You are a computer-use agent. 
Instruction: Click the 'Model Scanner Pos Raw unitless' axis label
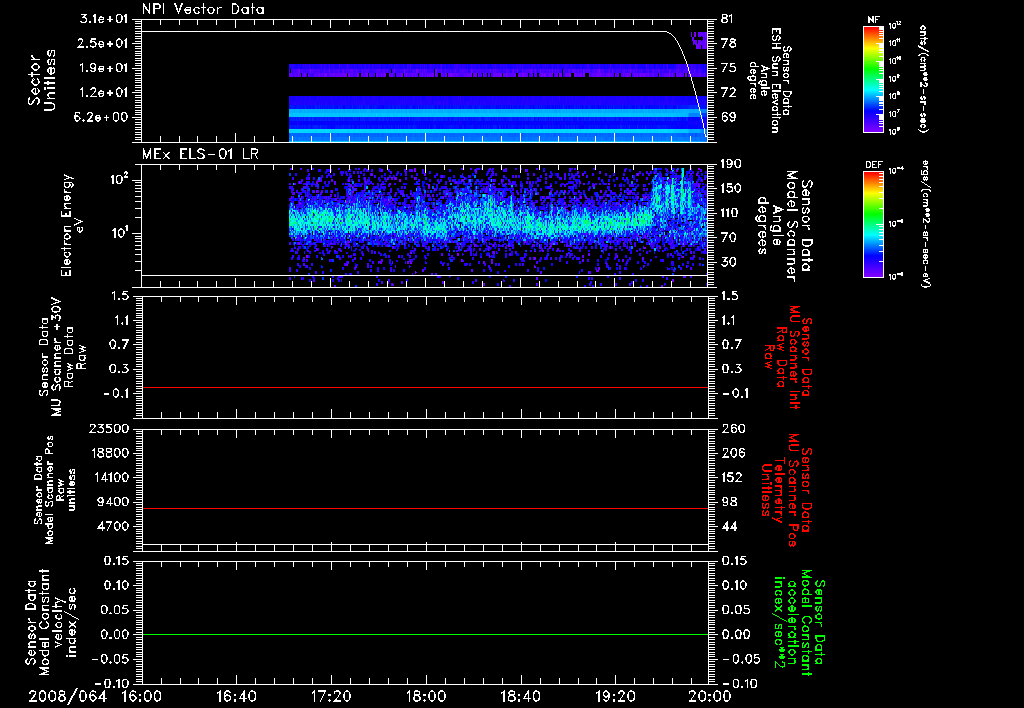(55, 490)
